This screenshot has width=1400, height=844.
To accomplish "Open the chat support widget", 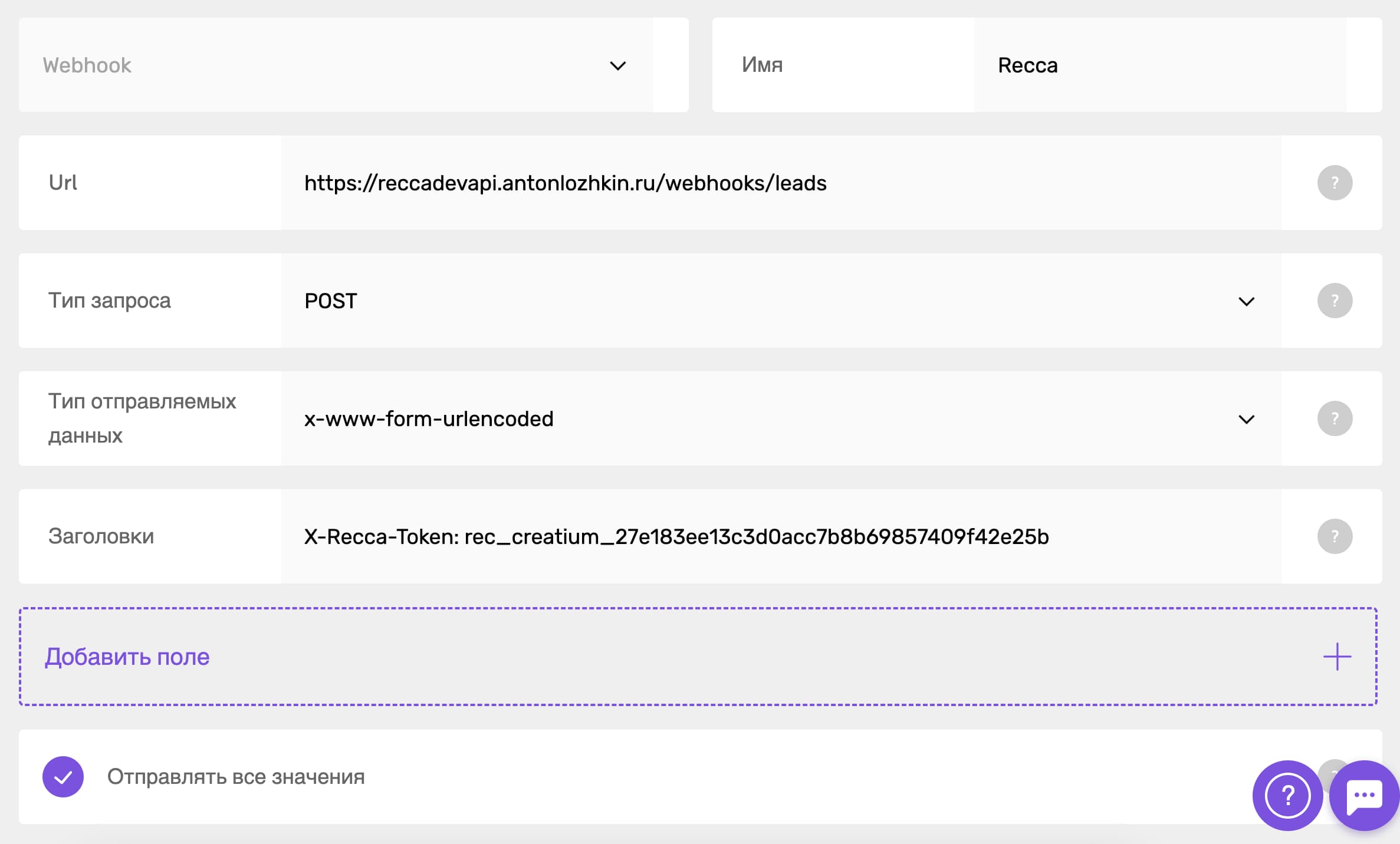I will click(1364, 796).
